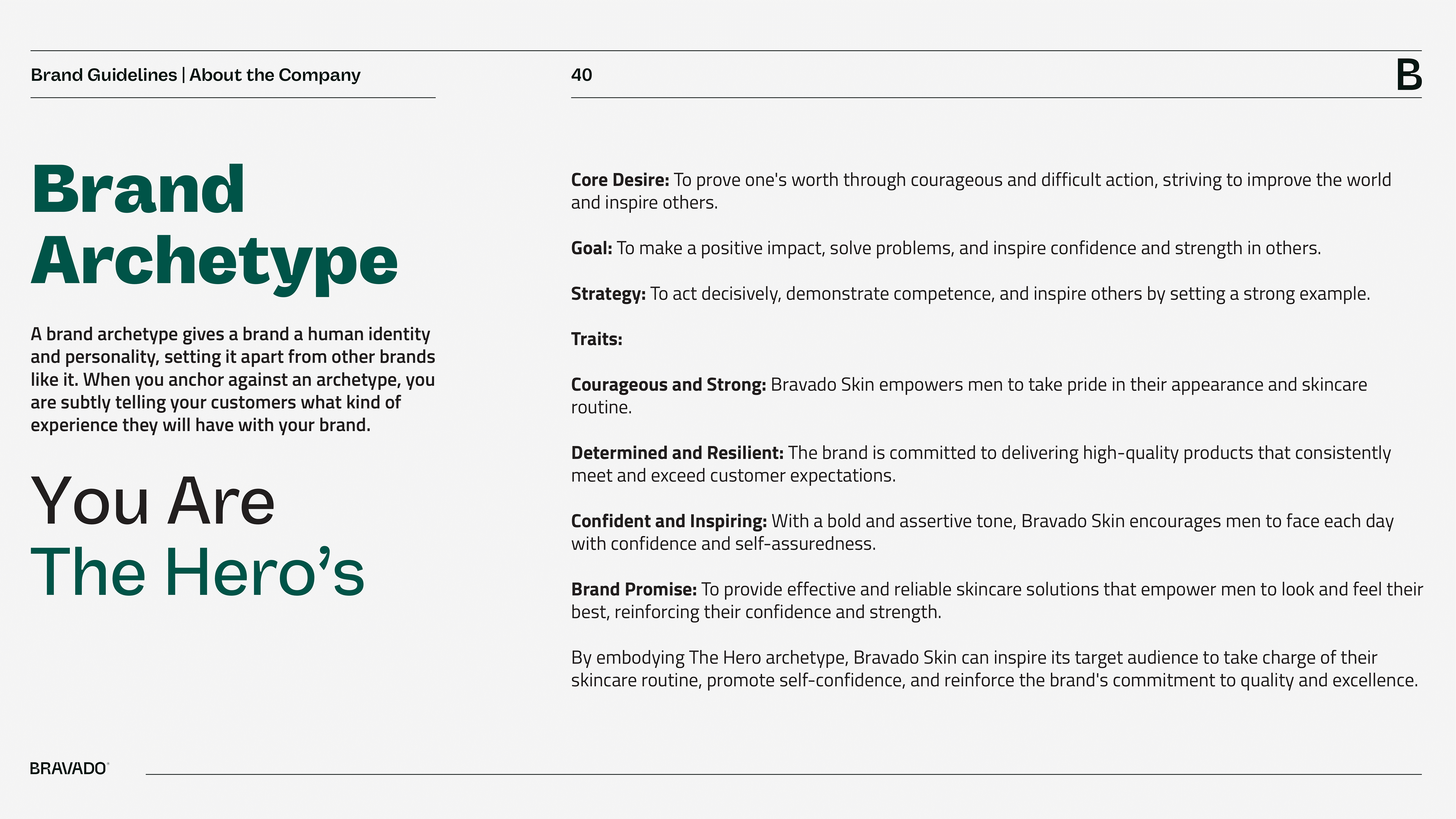Click the footer horizontal divider line
This screenshot has height=819, width=1456.
(783, 774)
